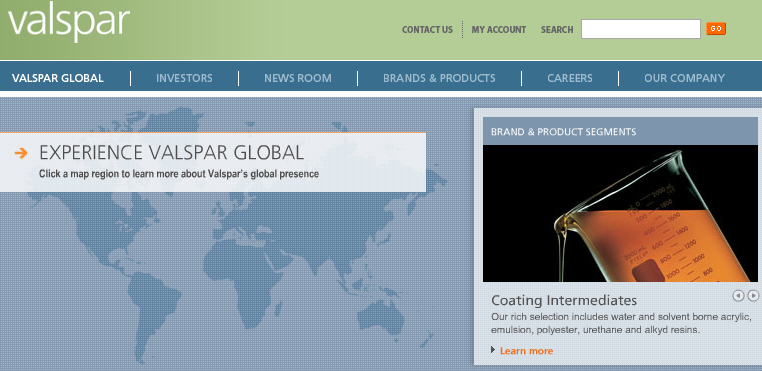The height and width of the screenshot is (371, 762).
Task: Click the orange GO search button
Action: pyautogui.click(x=716, y=29)
